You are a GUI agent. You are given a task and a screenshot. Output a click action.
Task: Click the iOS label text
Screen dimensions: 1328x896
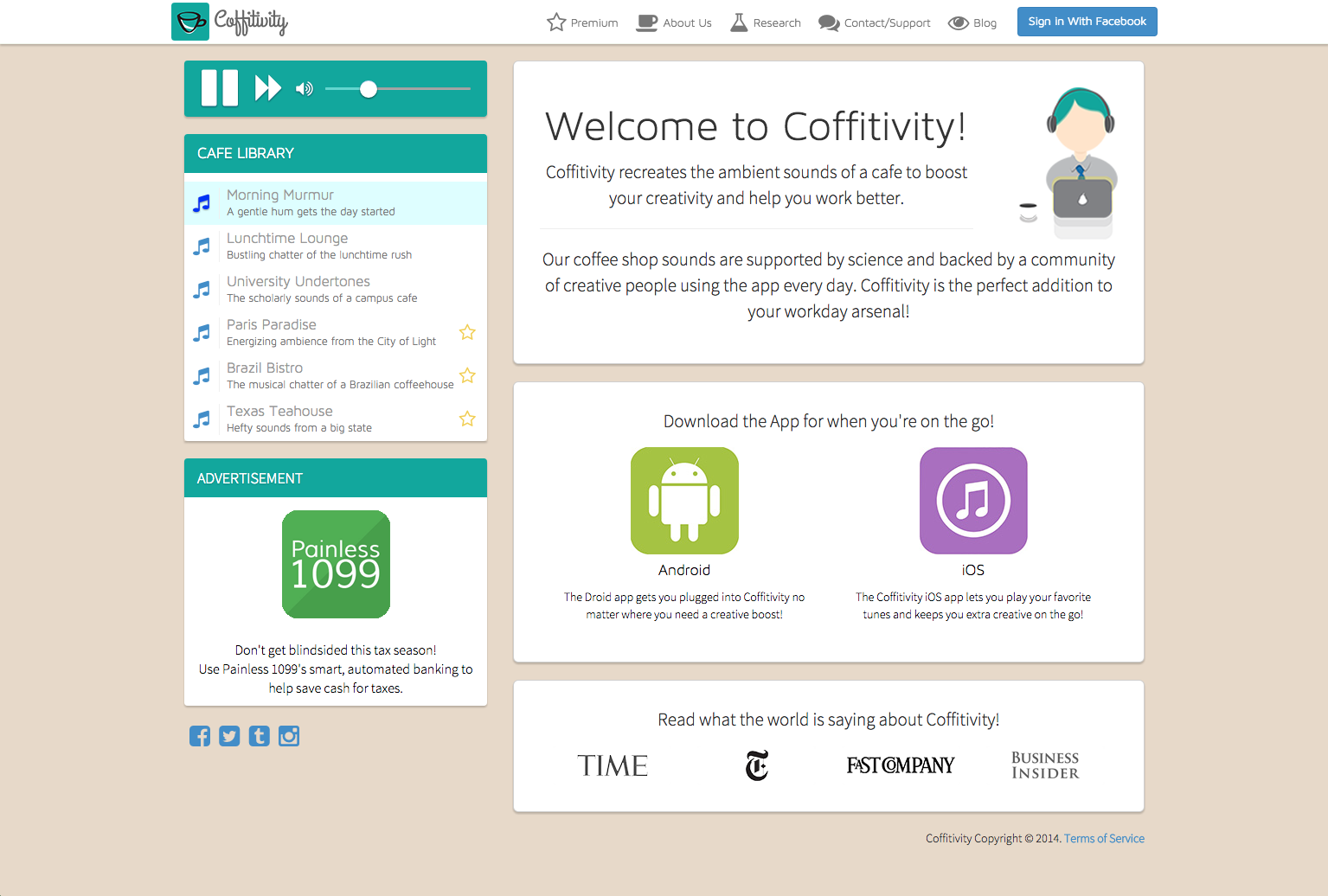pyautogui.click(x=973, y=570)
